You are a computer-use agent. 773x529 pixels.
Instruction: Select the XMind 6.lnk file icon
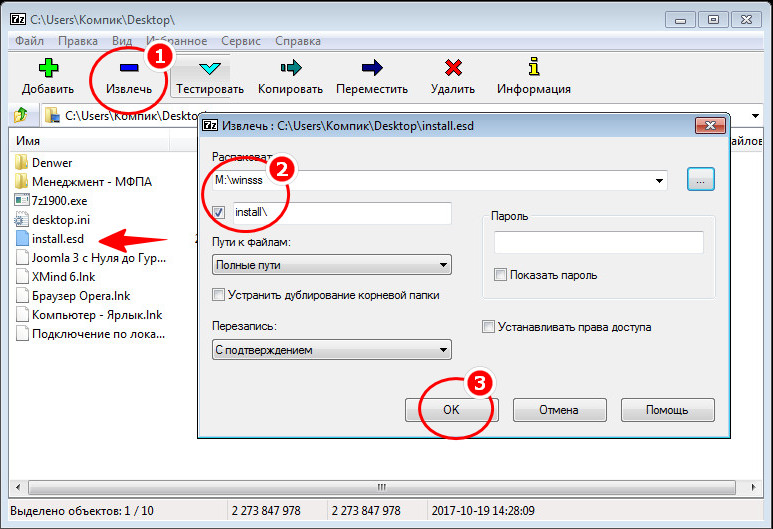[22, 277]
